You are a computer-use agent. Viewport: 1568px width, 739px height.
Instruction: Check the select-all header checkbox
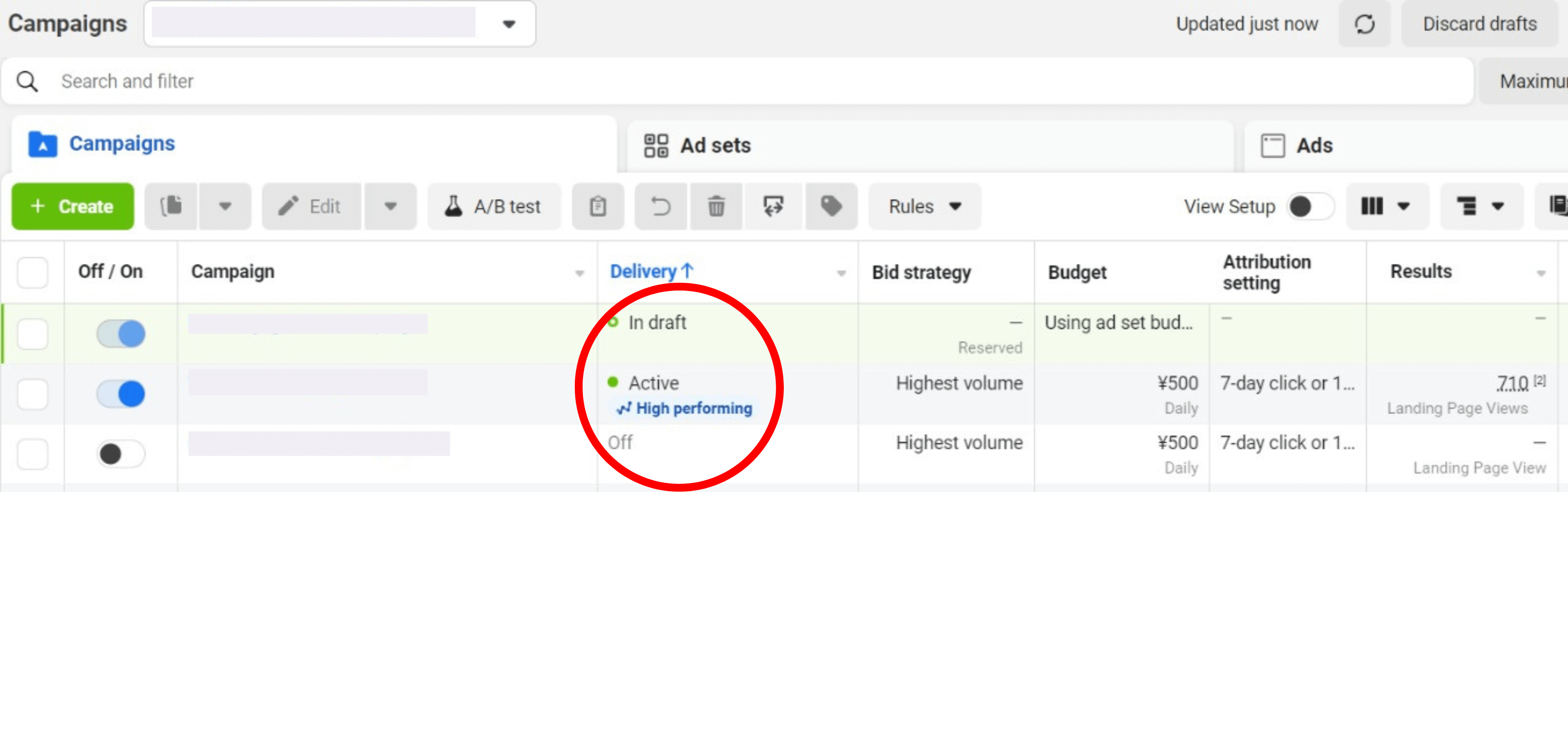tap(32, 272)
